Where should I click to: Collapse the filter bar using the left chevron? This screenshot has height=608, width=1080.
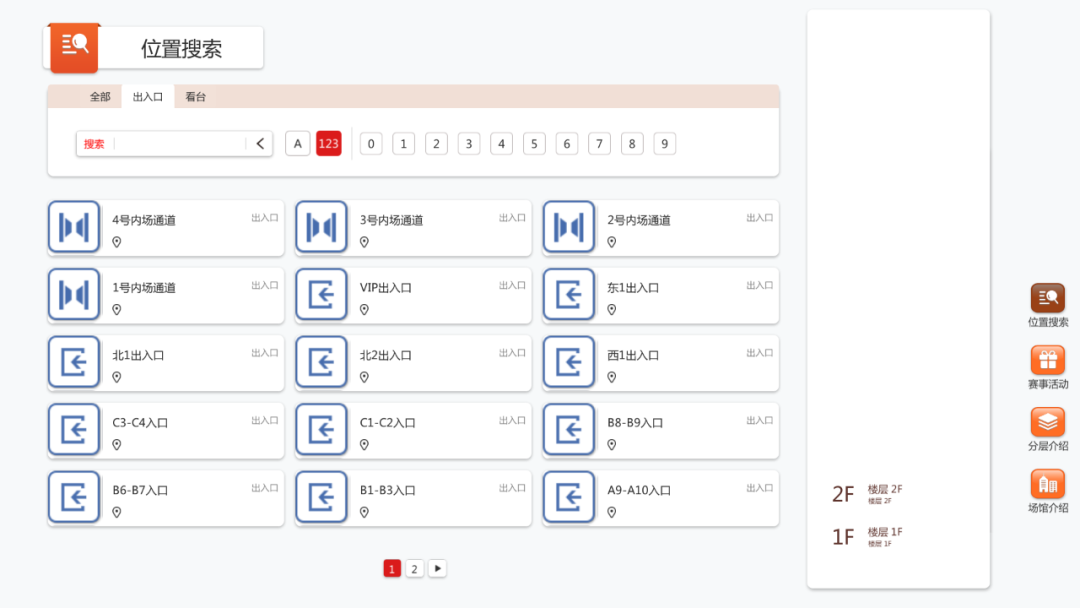[259, 143]
